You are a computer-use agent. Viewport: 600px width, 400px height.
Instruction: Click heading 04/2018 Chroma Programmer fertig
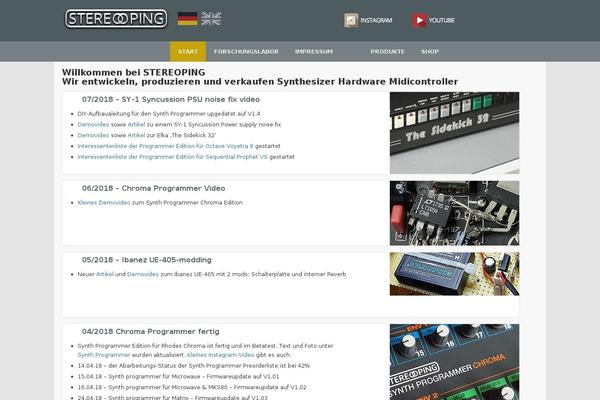point(150,331)
